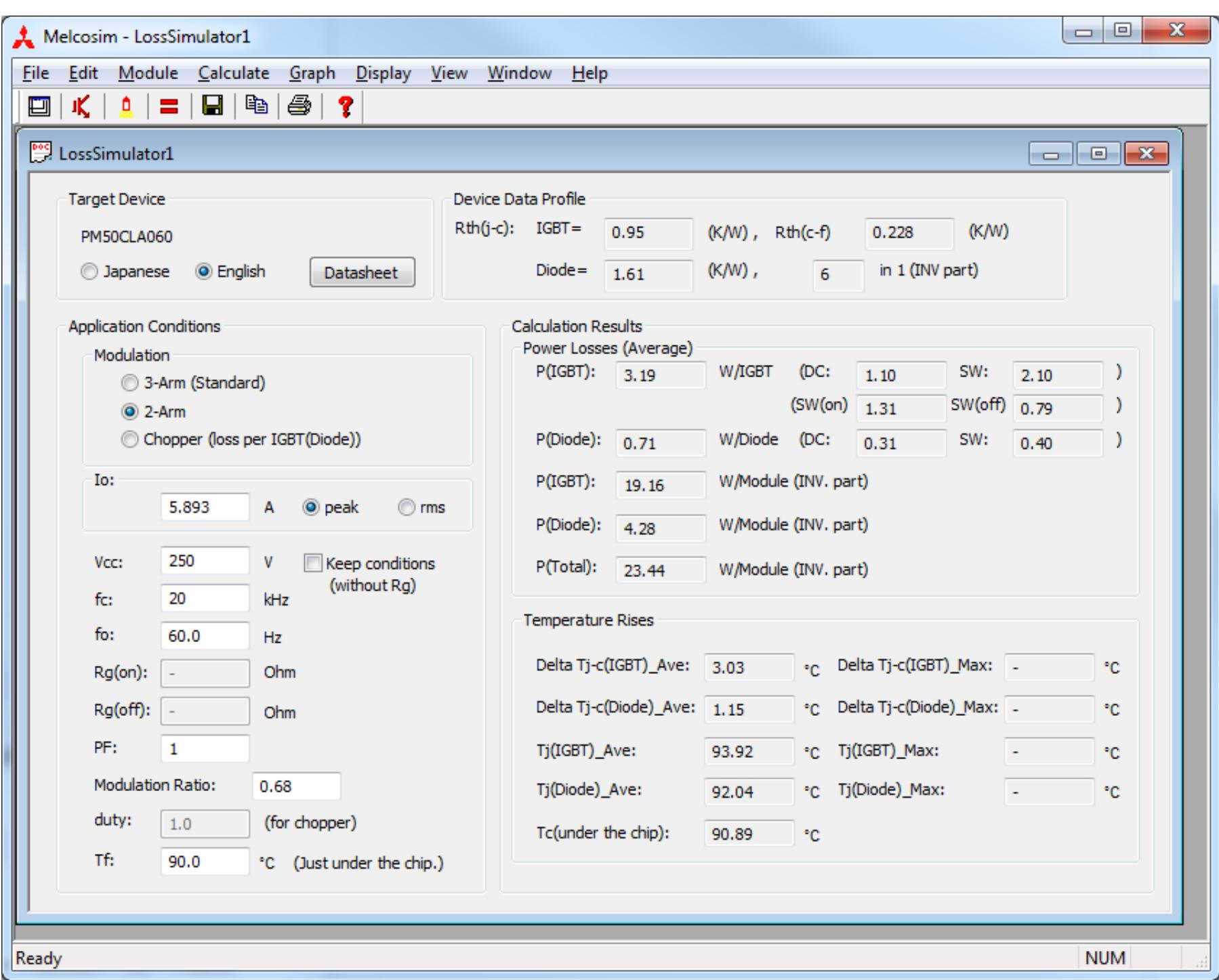
Task: Click the Ready status bar text
Action: (x=39, y=958)
